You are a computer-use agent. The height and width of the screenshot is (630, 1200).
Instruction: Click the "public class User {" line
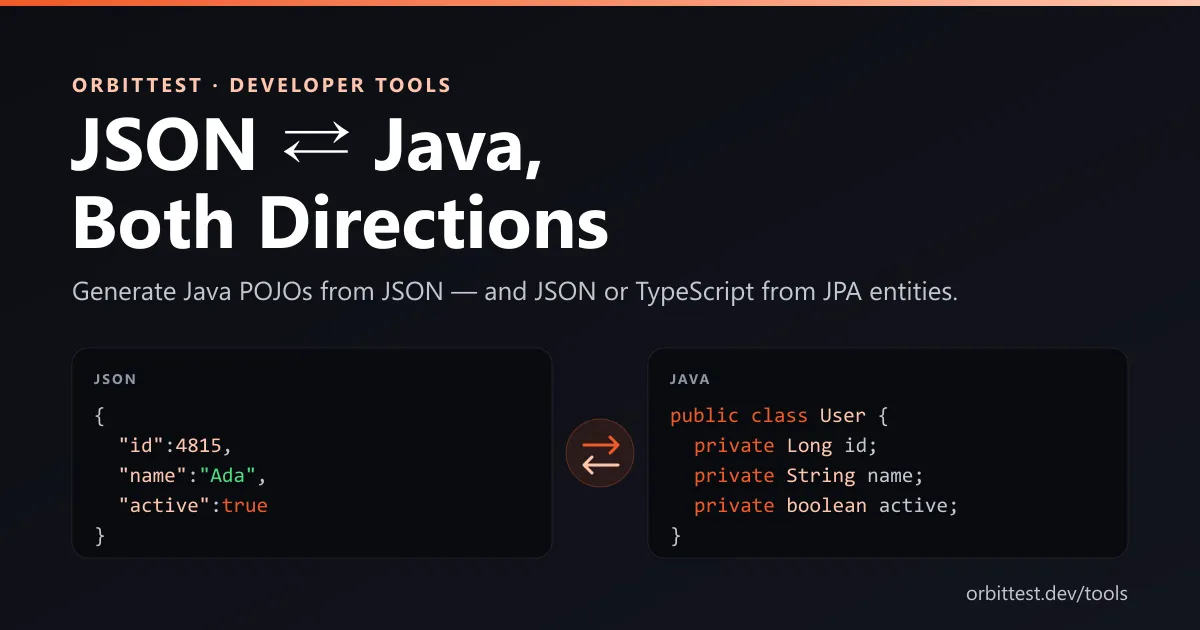(779, 415)
